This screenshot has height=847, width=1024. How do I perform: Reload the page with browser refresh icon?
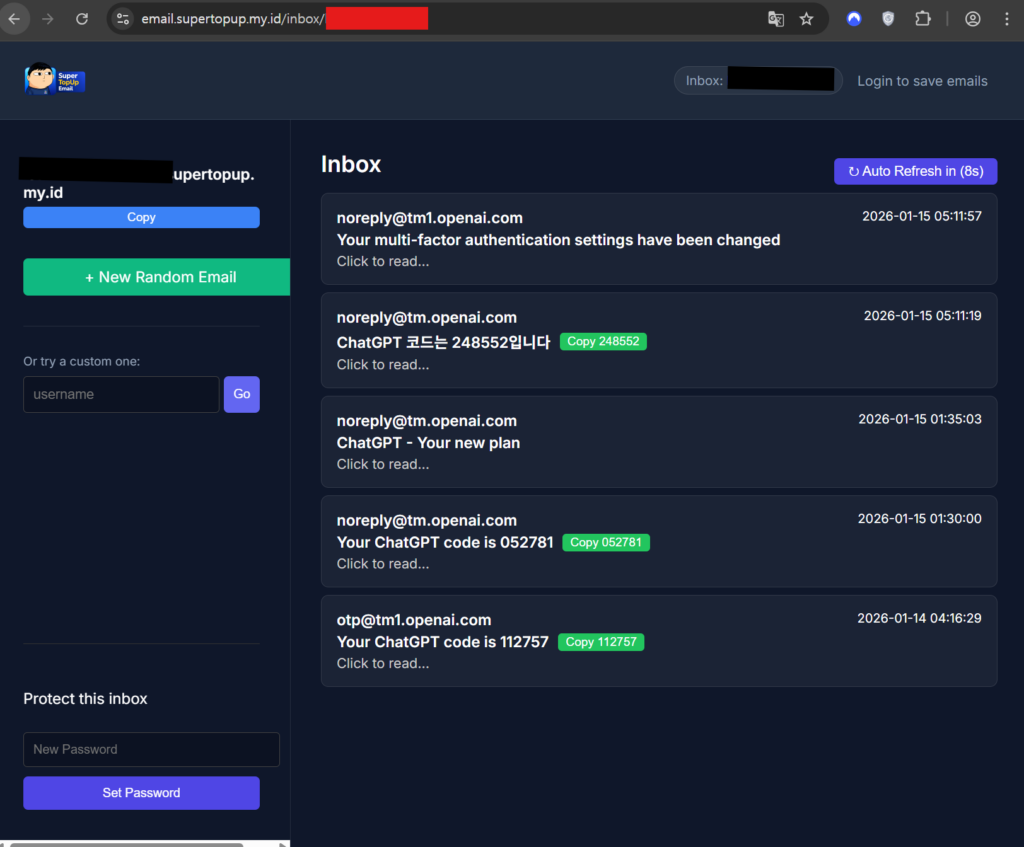click(x=82, y=19)
